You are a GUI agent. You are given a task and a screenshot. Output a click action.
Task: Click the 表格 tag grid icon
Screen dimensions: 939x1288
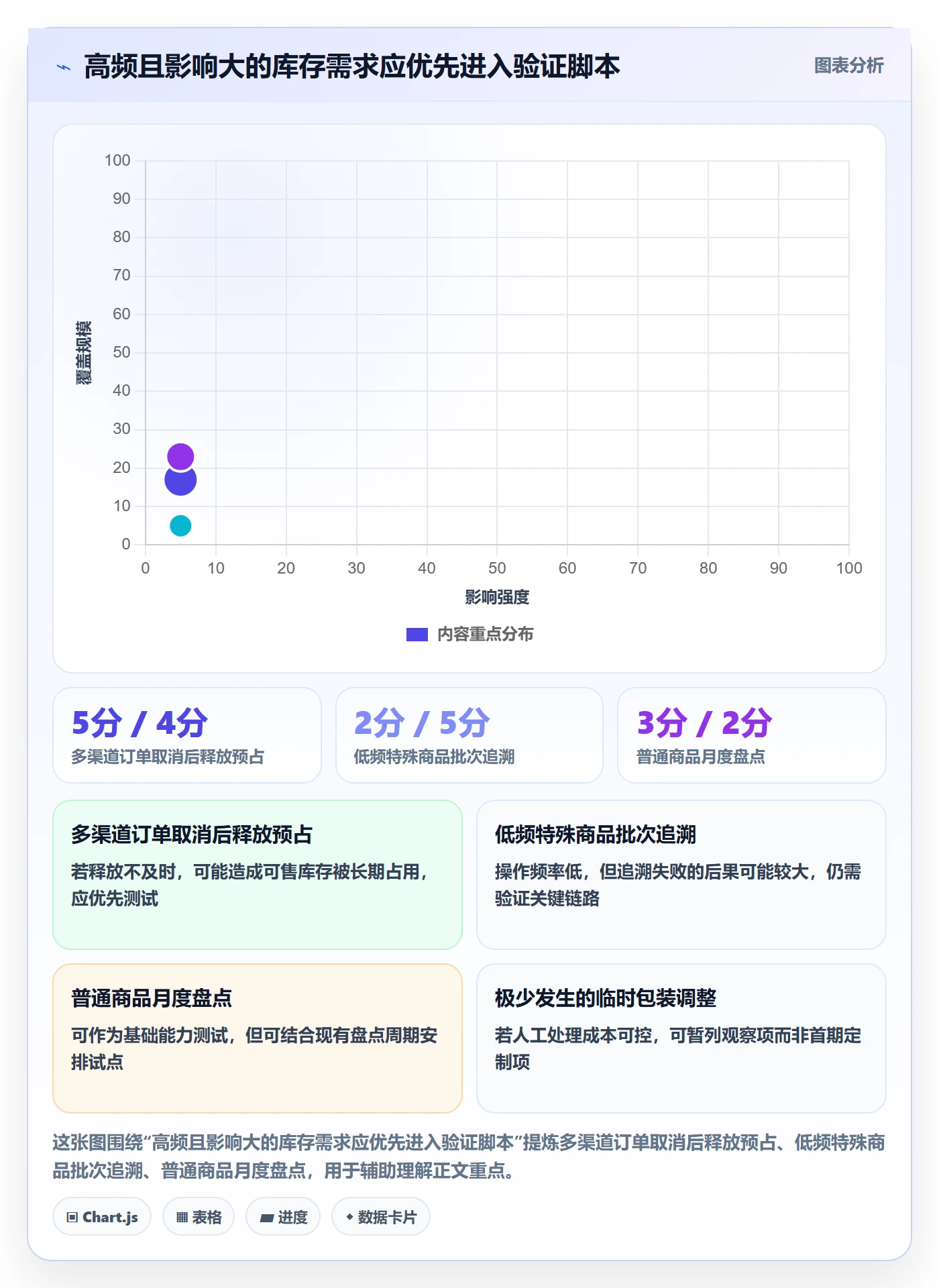182,1217
